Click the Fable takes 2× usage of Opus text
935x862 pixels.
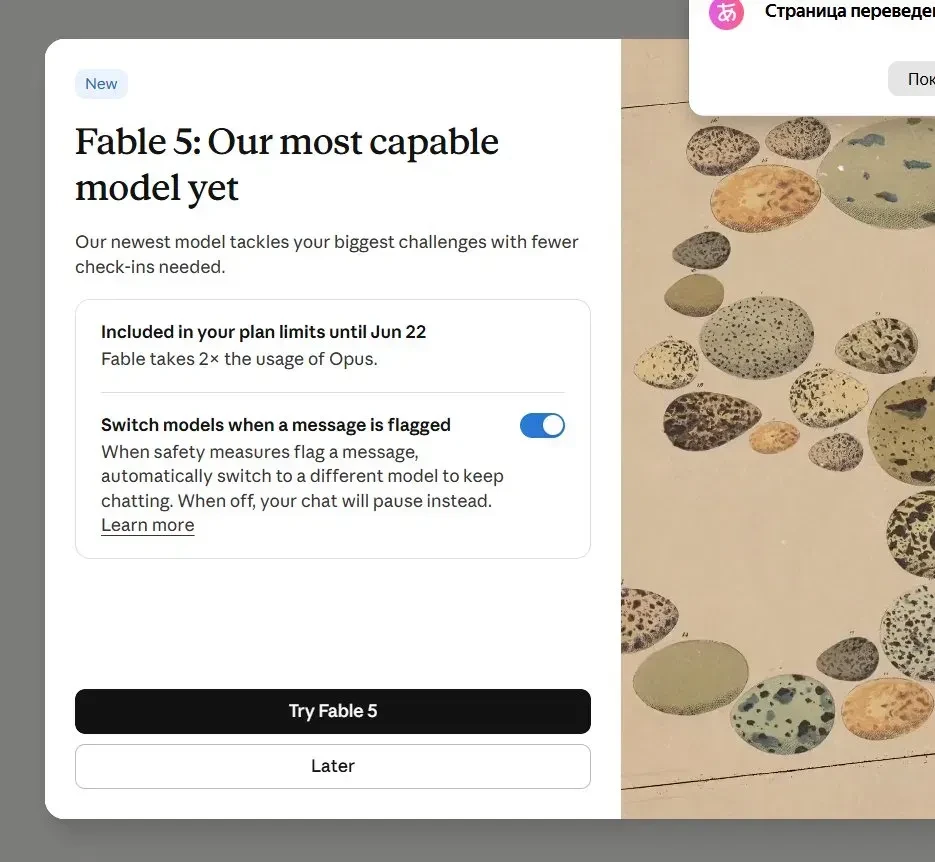239,359
